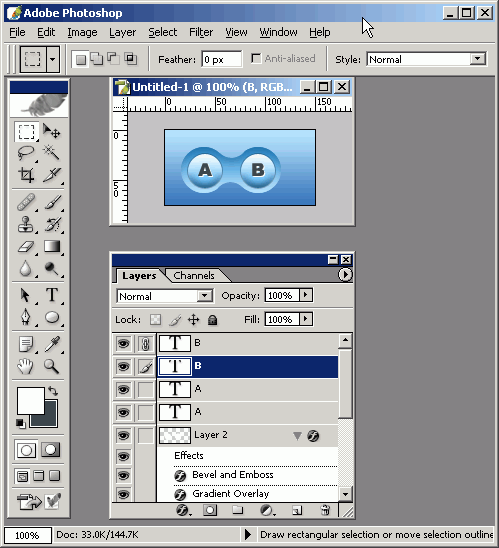Viewport: 499px width, 548px height.
Task: Switch to the Channels tab
Action: point(194,275)
